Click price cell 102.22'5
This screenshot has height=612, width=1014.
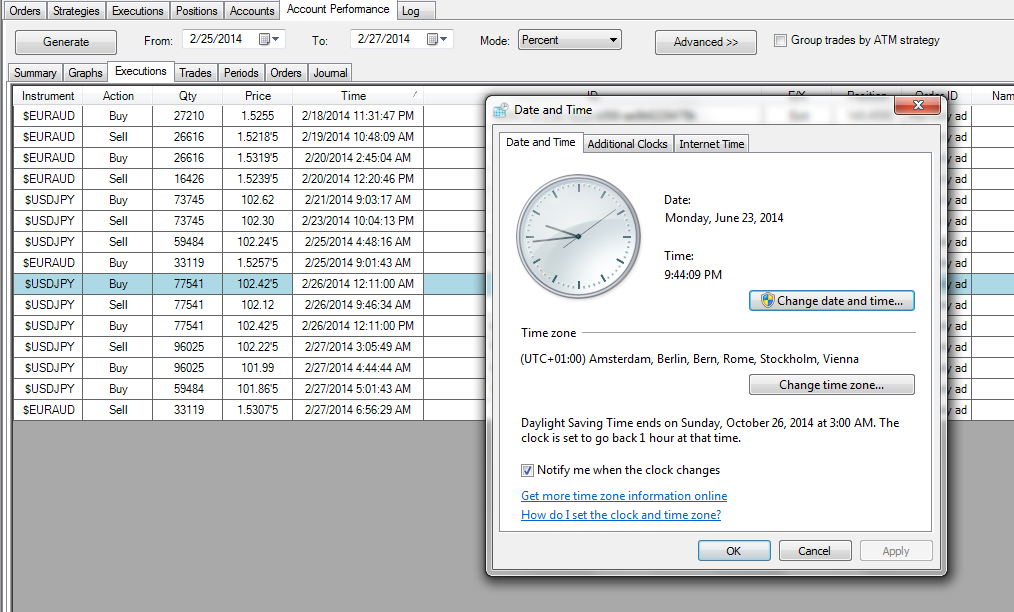257,347
